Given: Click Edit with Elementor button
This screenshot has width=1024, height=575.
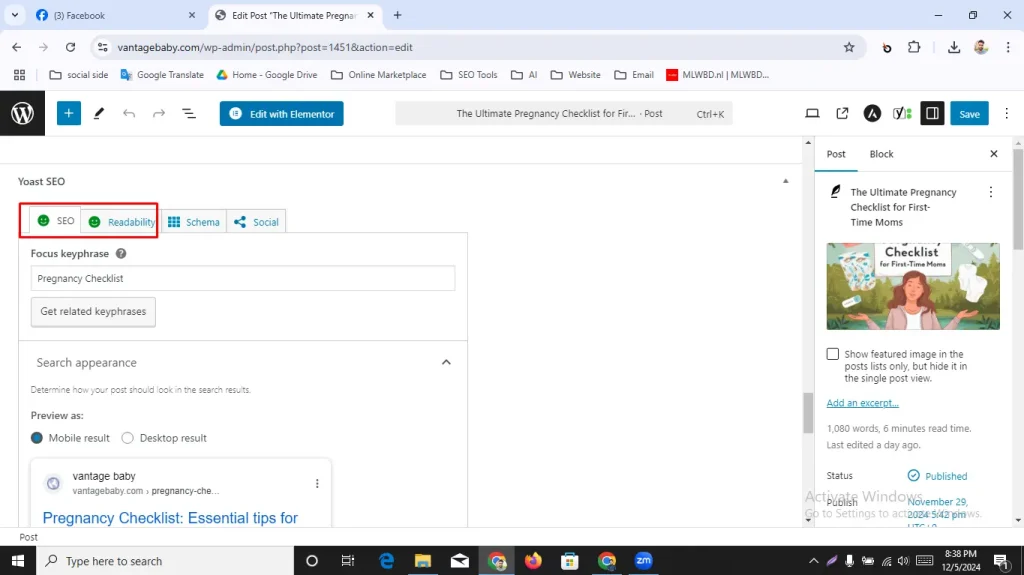Looking at the screenshot, I should click(x=281, y=114).
